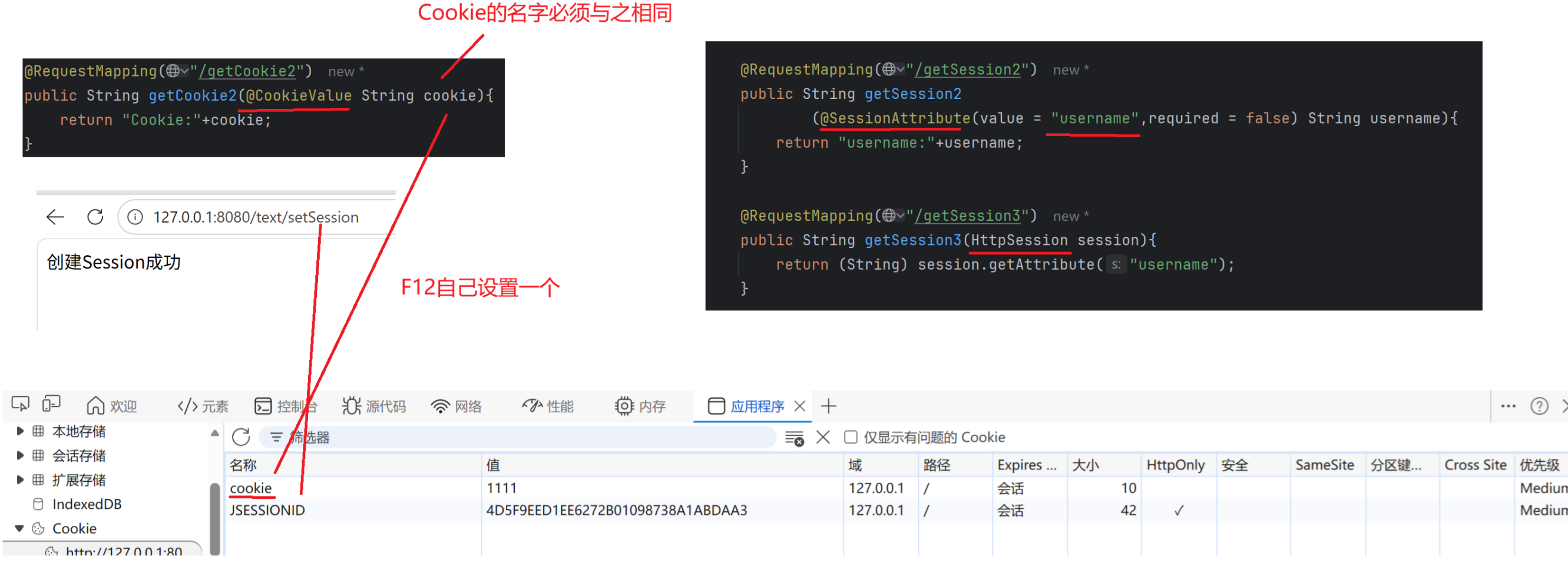
Task: Clear all cookies with filter-clear icon
Action: point(794,438)
